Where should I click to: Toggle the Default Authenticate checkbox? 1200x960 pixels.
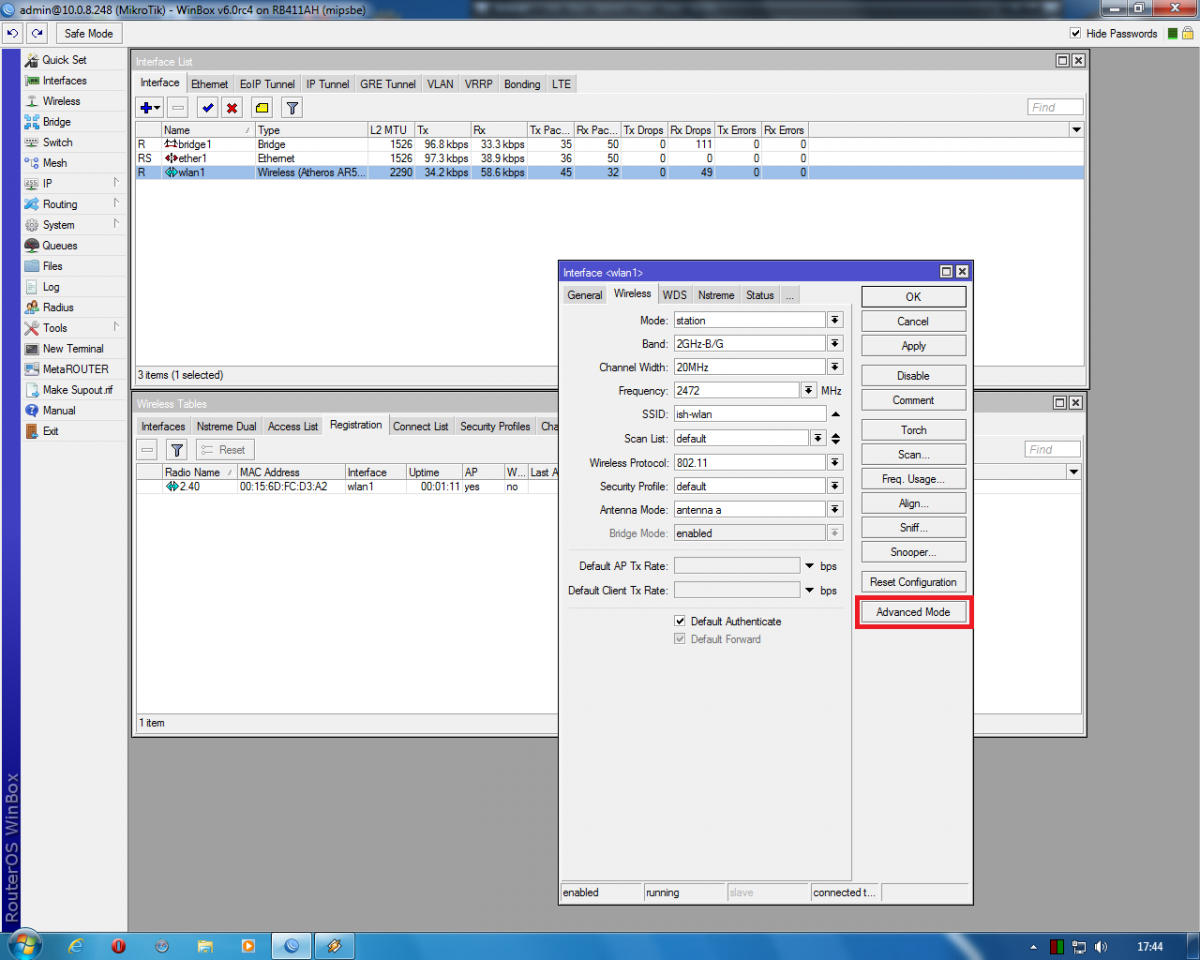pyautogui.click(x=680, y=621)
